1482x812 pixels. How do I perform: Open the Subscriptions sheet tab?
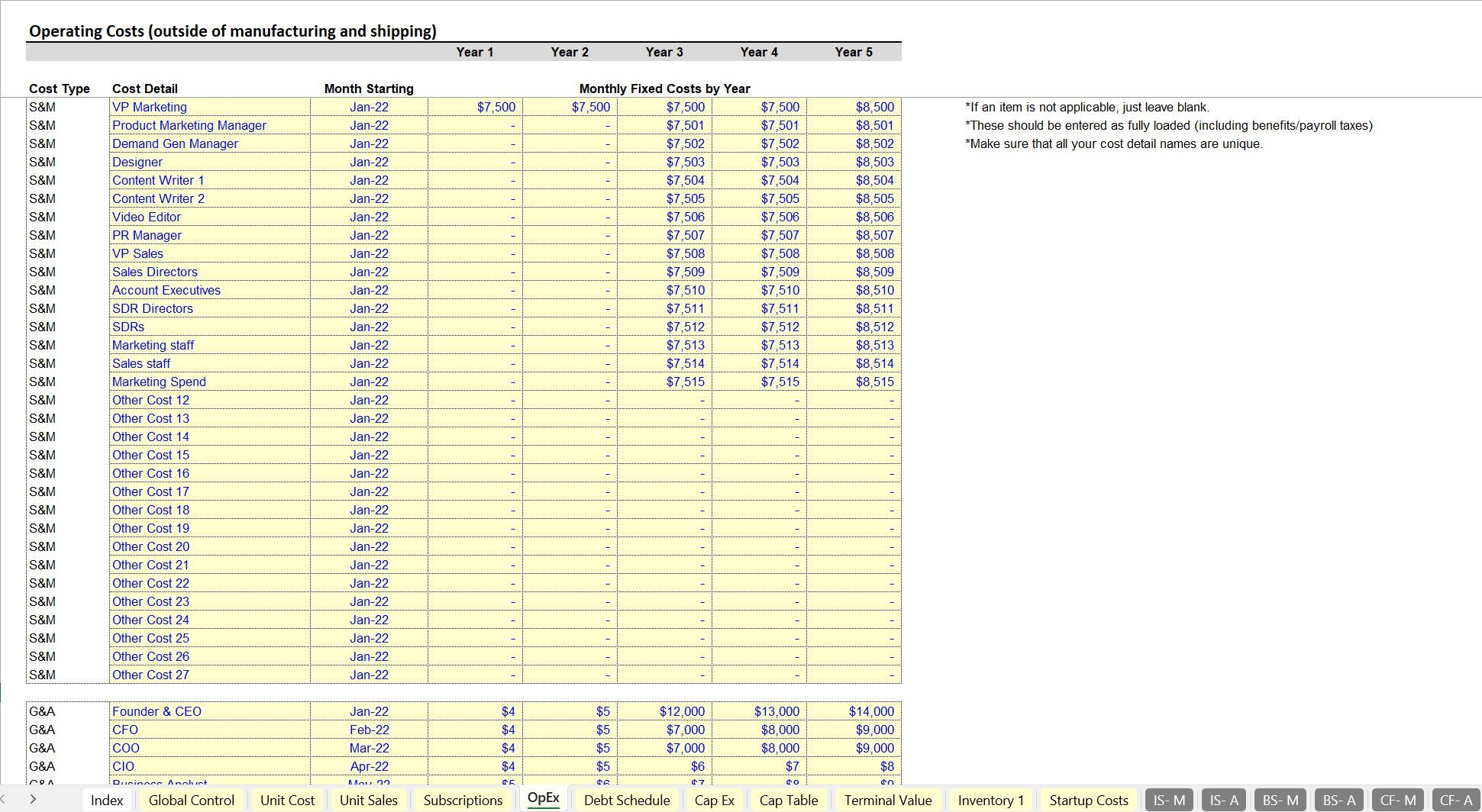tap(463, 800)
